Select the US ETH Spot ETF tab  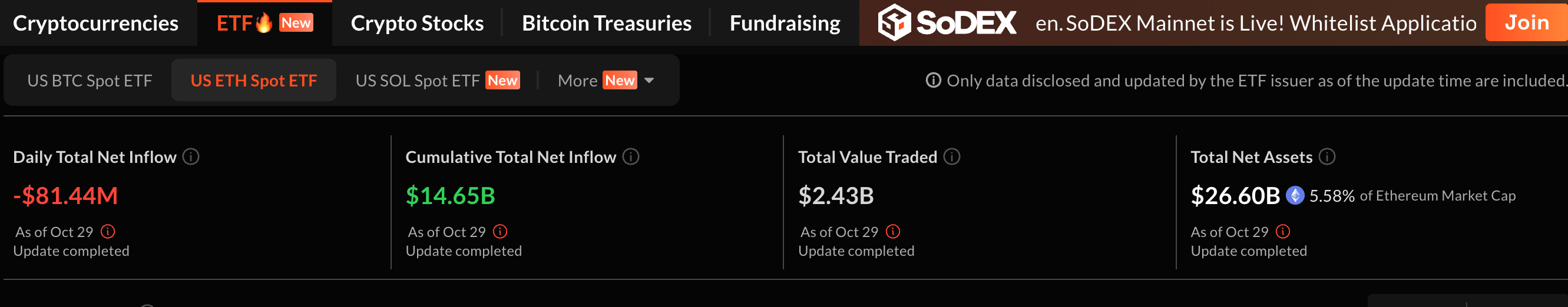[x=254, y=80]
